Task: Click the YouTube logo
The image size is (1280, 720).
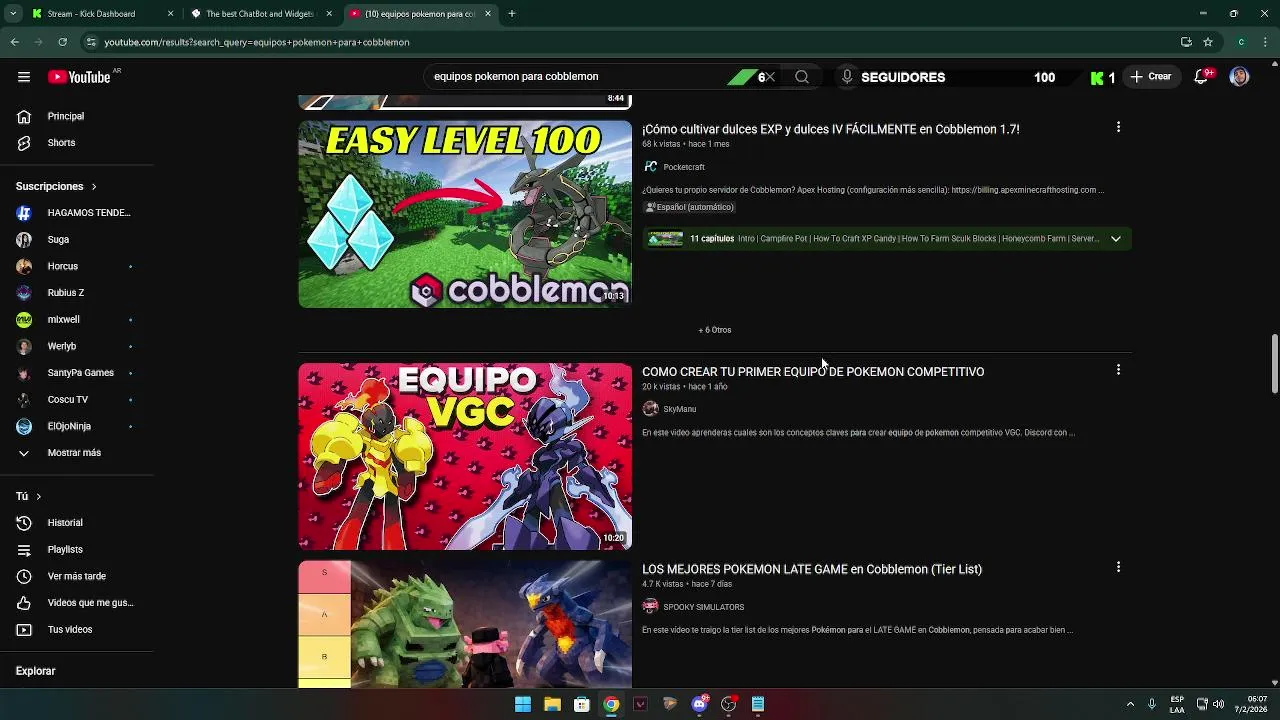Action: coord(79,77)
